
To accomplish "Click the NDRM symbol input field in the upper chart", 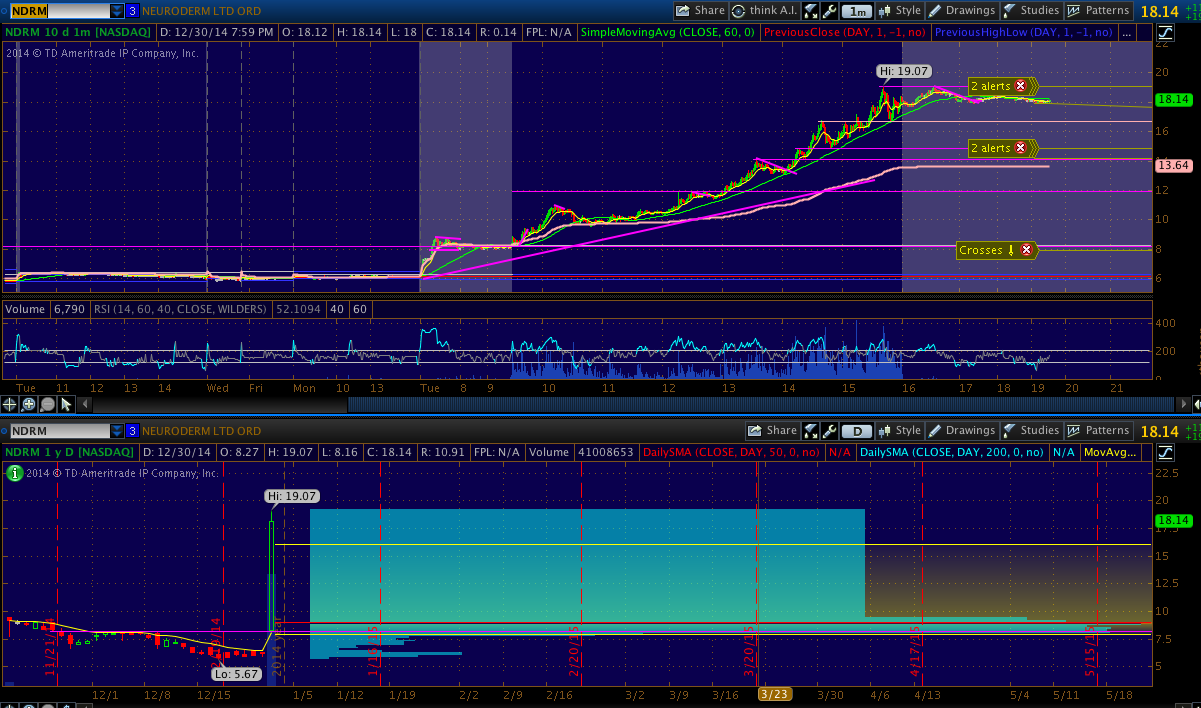I will [58, 11].
